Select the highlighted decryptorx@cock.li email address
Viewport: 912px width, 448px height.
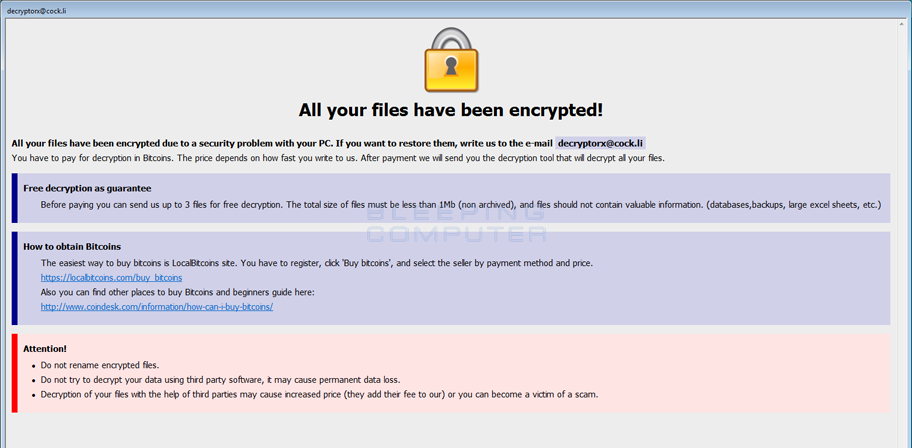(601, 143)
